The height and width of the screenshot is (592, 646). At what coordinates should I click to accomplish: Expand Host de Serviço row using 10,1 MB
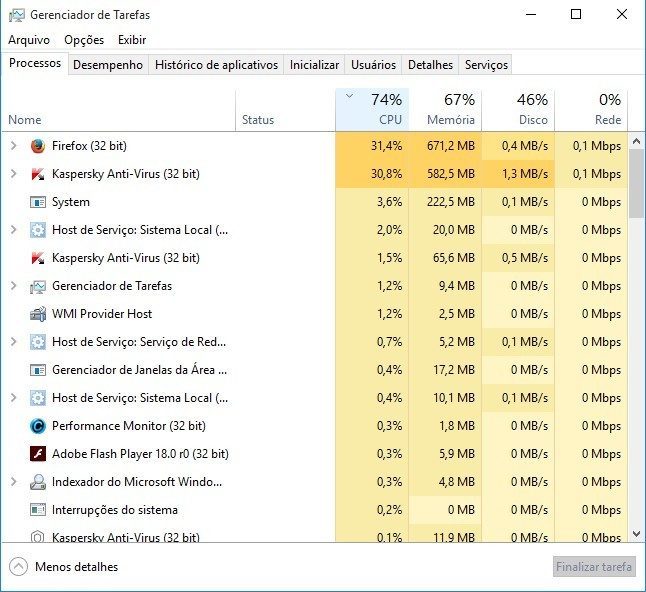[14, 398]
